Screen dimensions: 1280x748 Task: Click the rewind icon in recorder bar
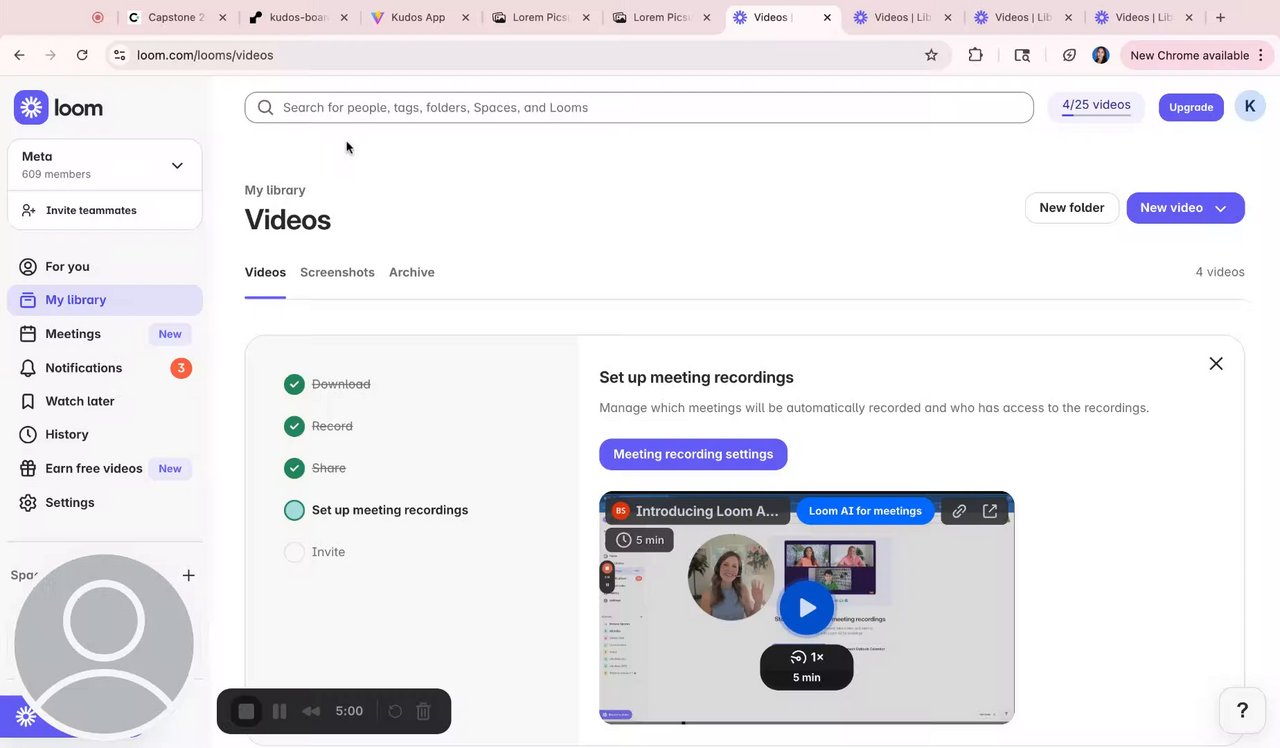[x=311, y=711]
